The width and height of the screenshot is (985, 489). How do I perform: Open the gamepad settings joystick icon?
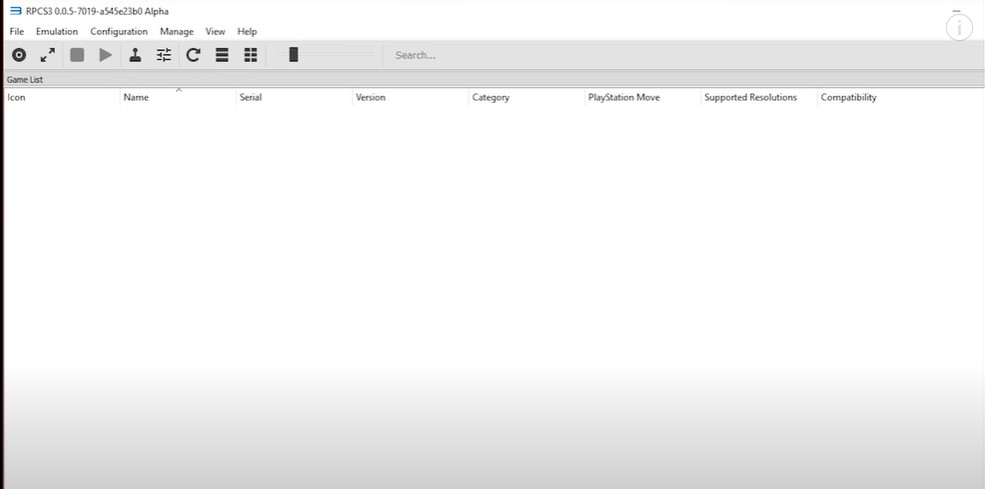click(x=135, y=55)
